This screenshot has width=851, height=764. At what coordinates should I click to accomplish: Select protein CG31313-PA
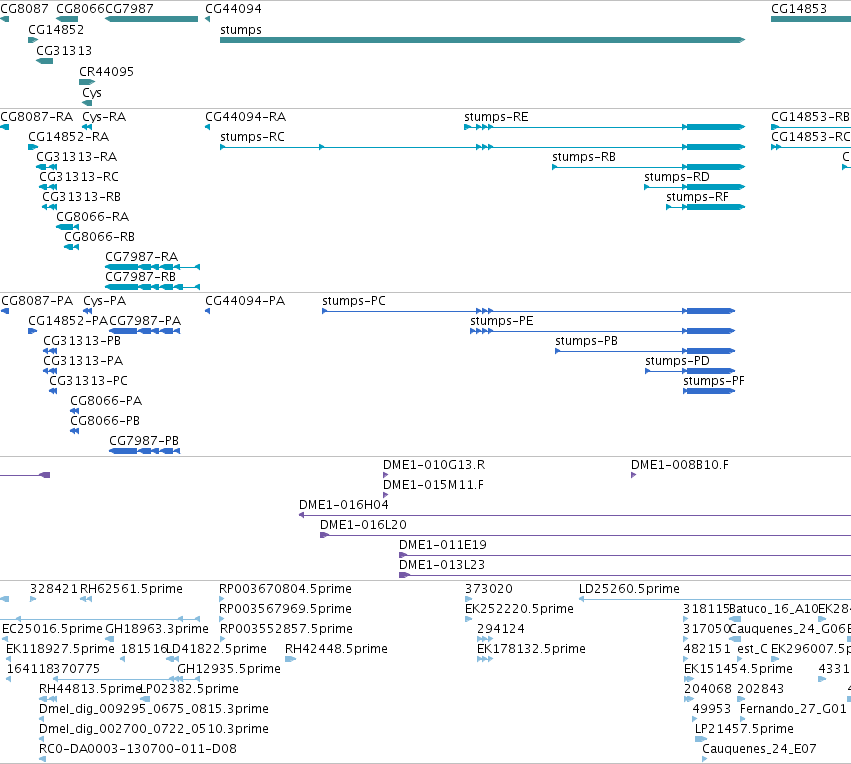50,371
